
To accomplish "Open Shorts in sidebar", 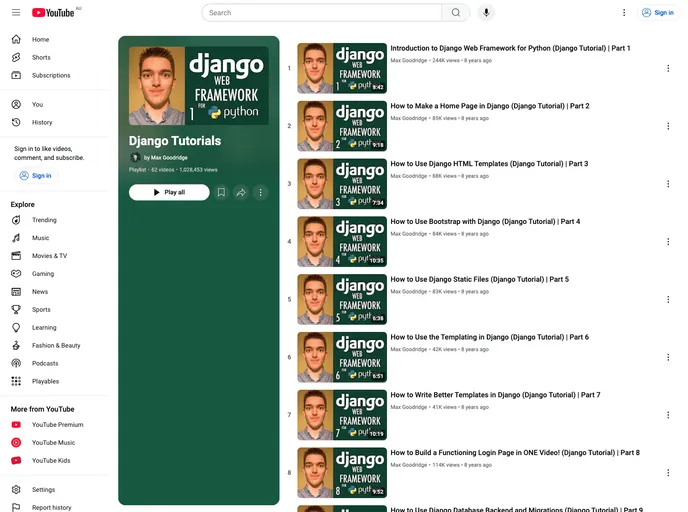I will pos(41,57).
